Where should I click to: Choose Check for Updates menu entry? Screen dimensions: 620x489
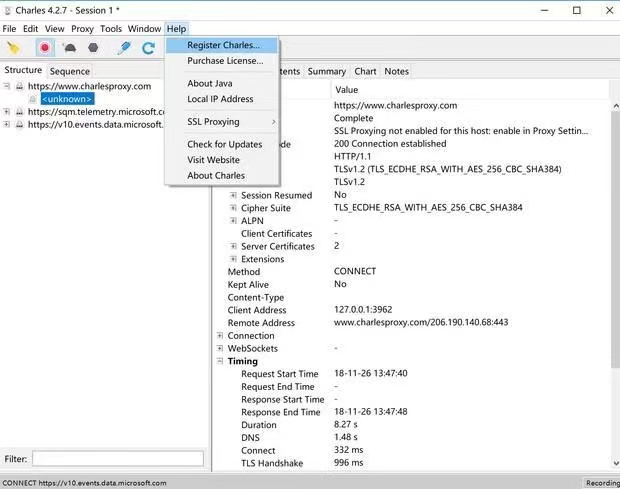coord(223,144)
